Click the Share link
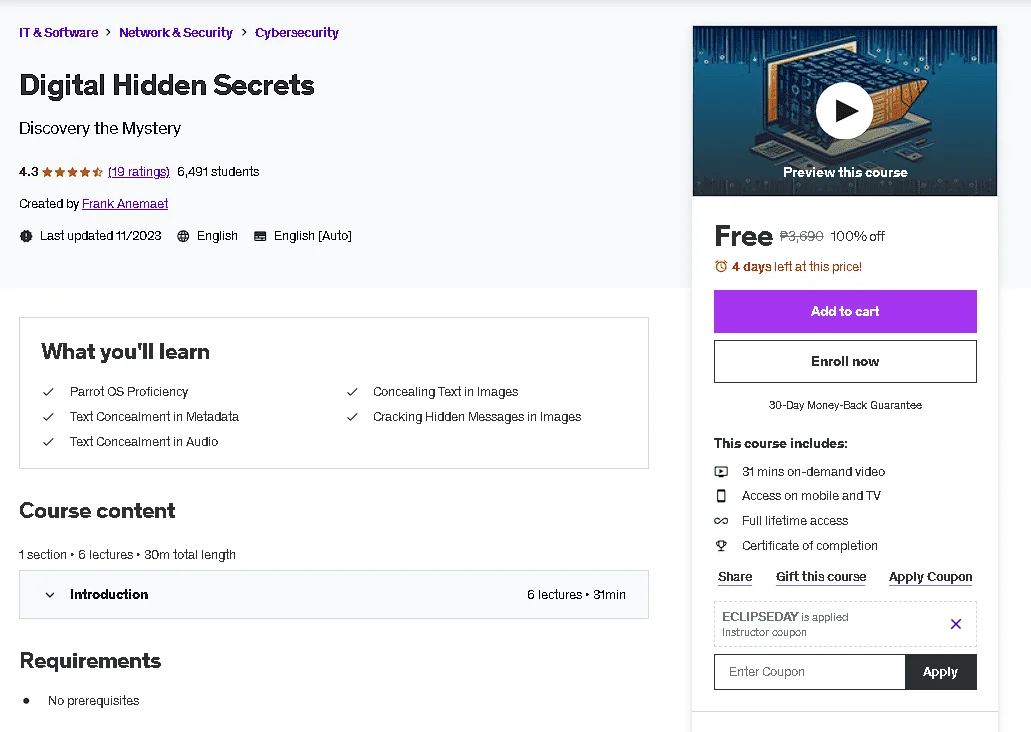The width and height of the screenshot is (1031, 732). click(x=735, y=577)
